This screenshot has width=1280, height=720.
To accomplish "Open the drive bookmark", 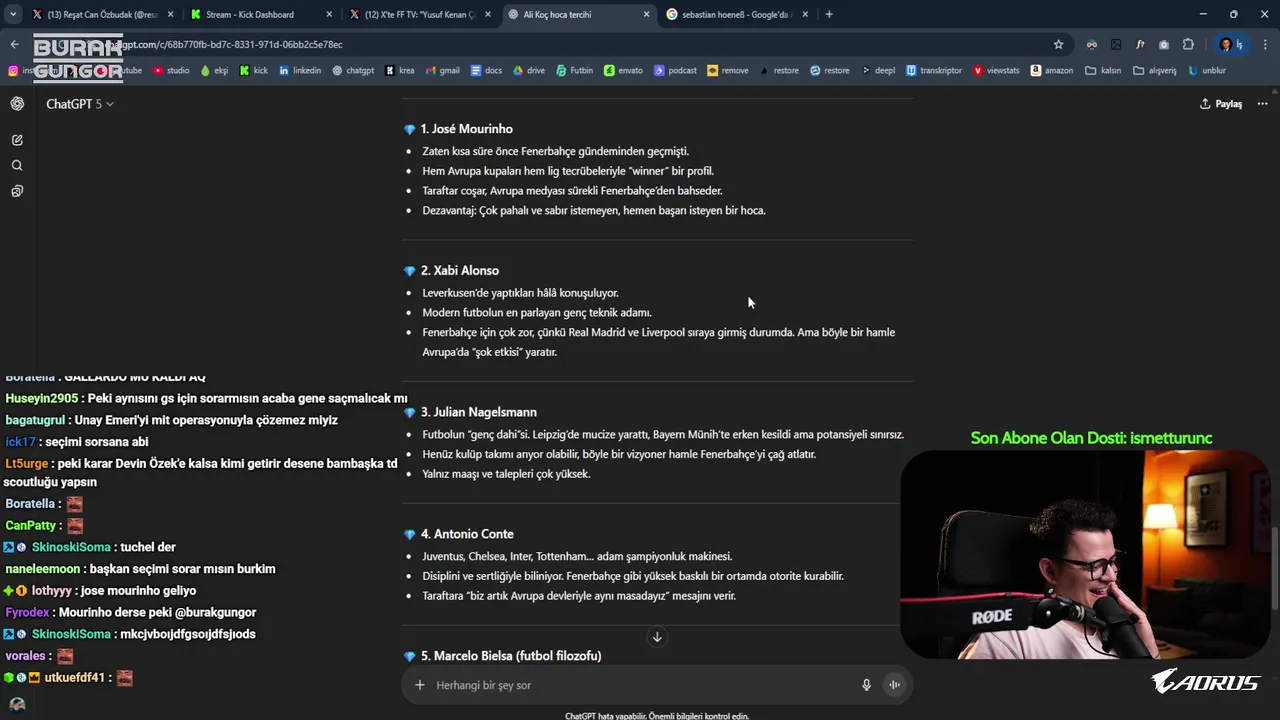I will tap(529, 71).
